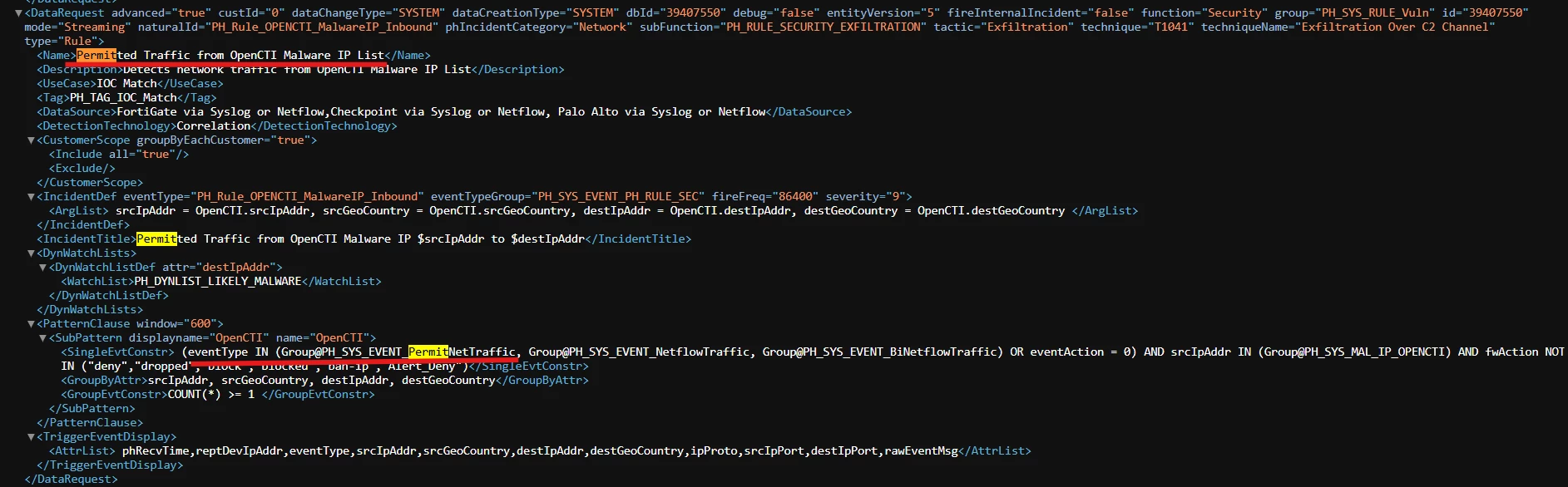Click the AttrList text starting 'phRecvTime,reptDevIpAddr'
This screenshot has height=487, width=1568.
pos(540,451)
